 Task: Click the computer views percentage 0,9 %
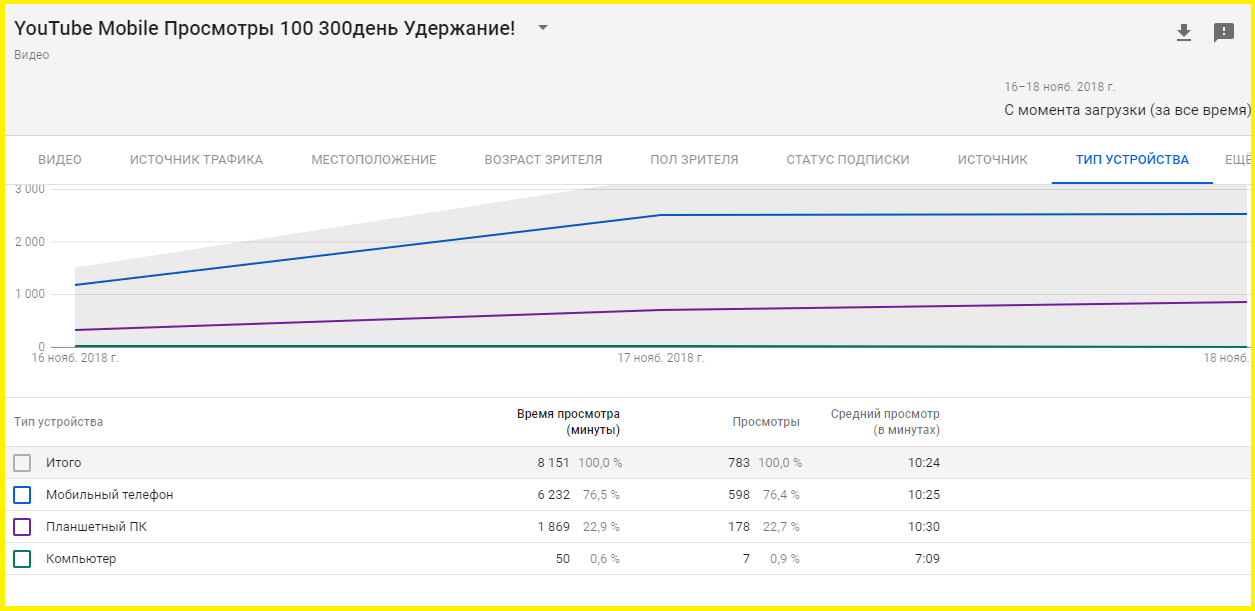click(x=784, y=559)
